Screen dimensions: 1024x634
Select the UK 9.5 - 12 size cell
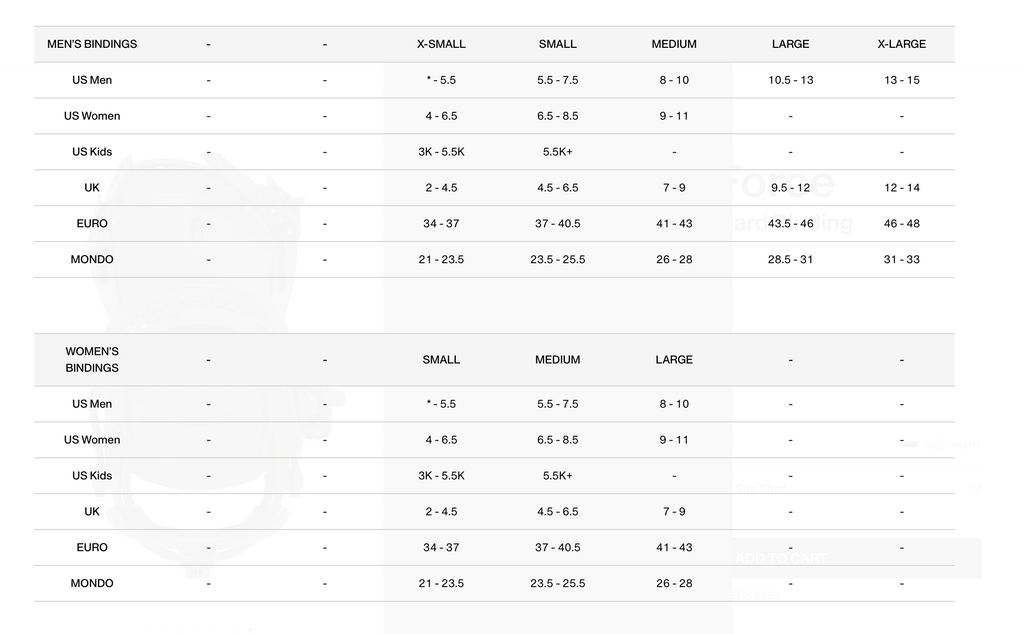pos(790,188)
